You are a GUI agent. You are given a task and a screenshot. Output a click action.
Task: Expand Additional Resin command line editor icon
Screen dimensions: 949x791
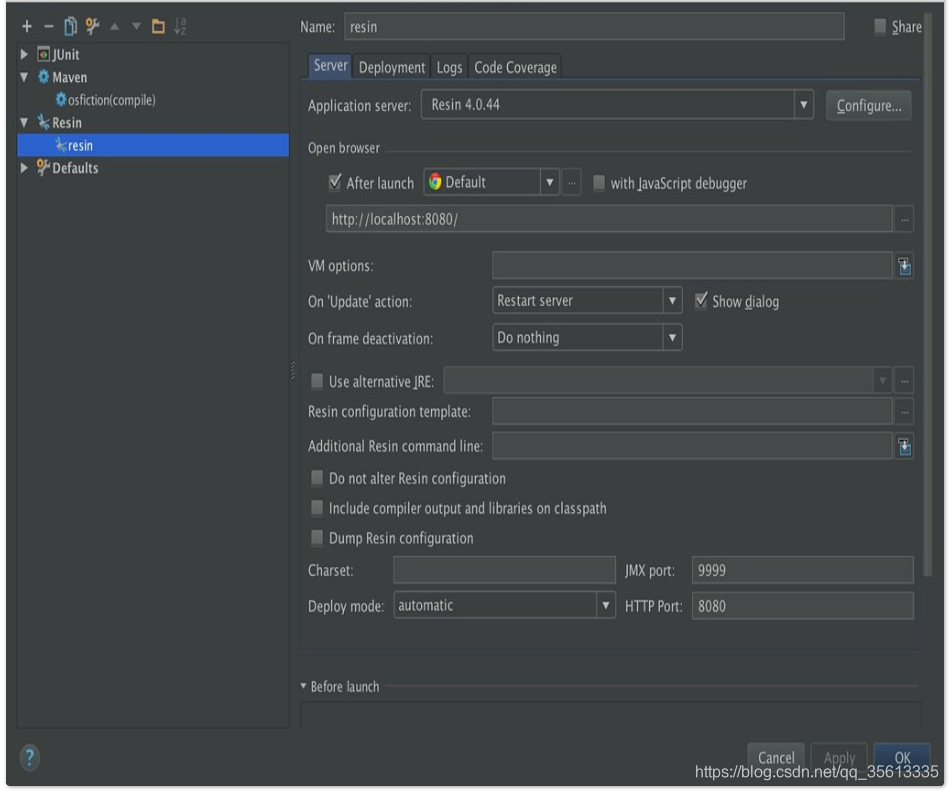(x=904, y=447)
